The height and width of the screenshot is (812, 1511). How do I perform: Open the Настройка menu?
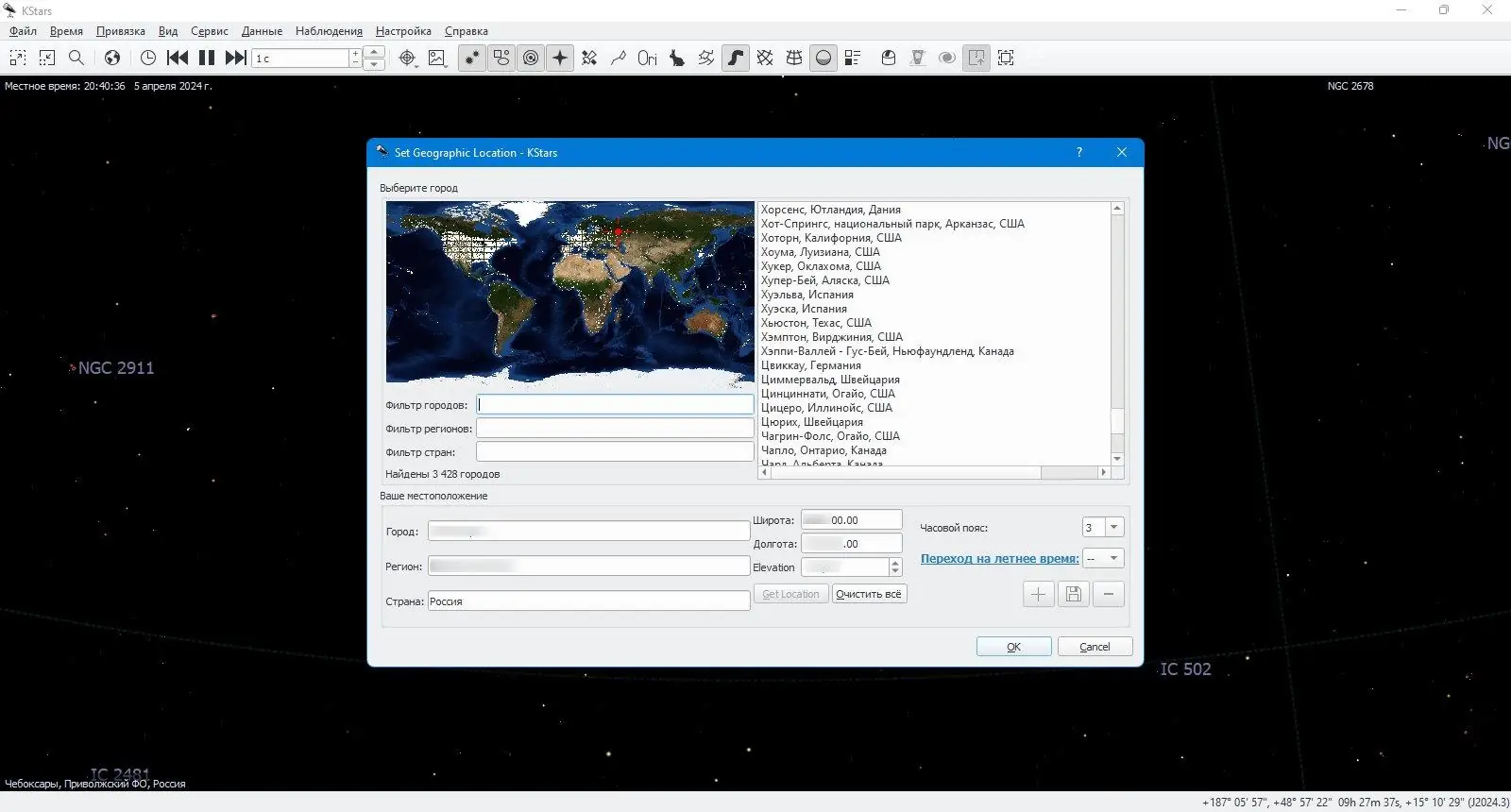[x=403, y=31]
